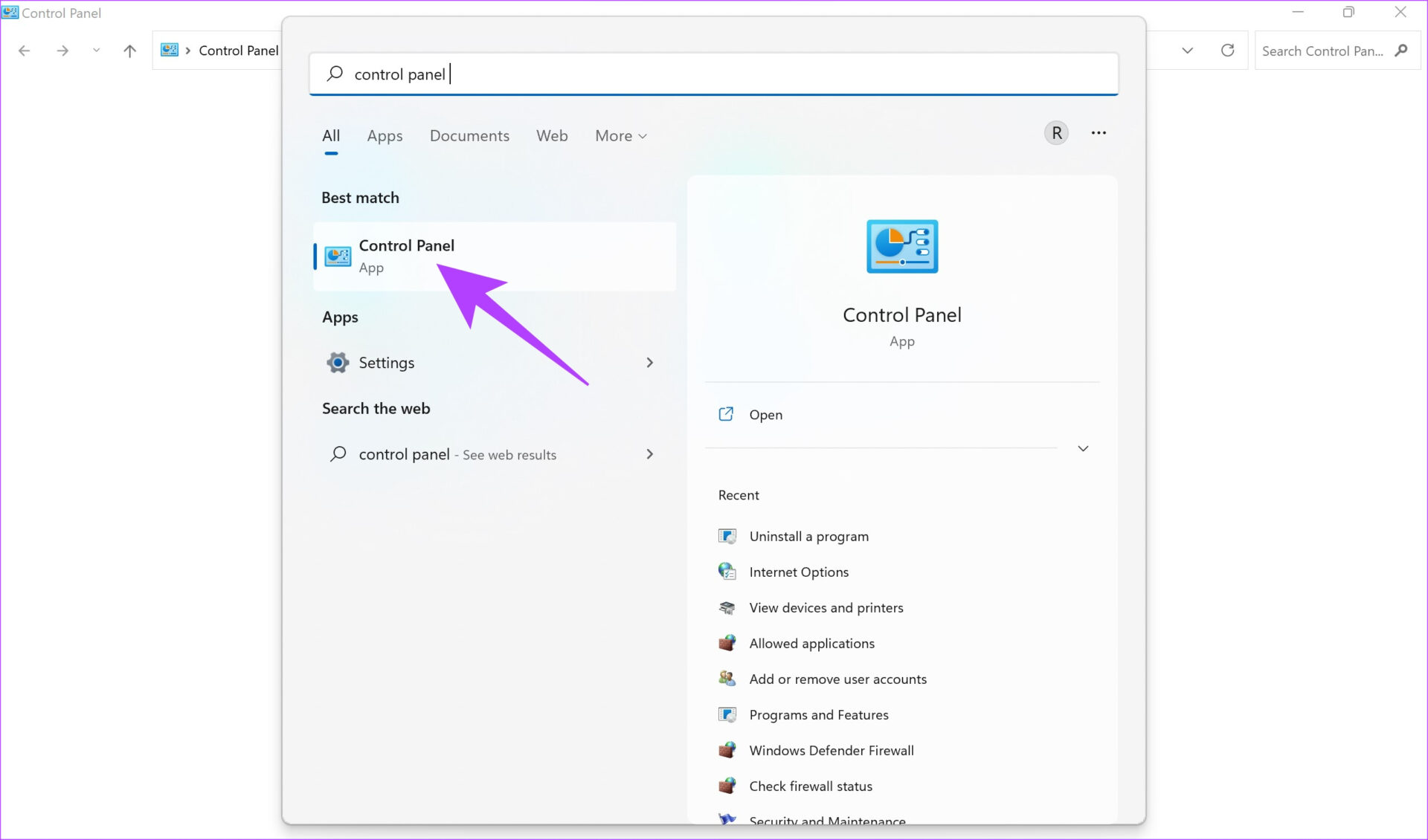The height and width of the screenshot is (840, 1428).
Task: Click the search box with control panel text
Action: tap(714, 74)
